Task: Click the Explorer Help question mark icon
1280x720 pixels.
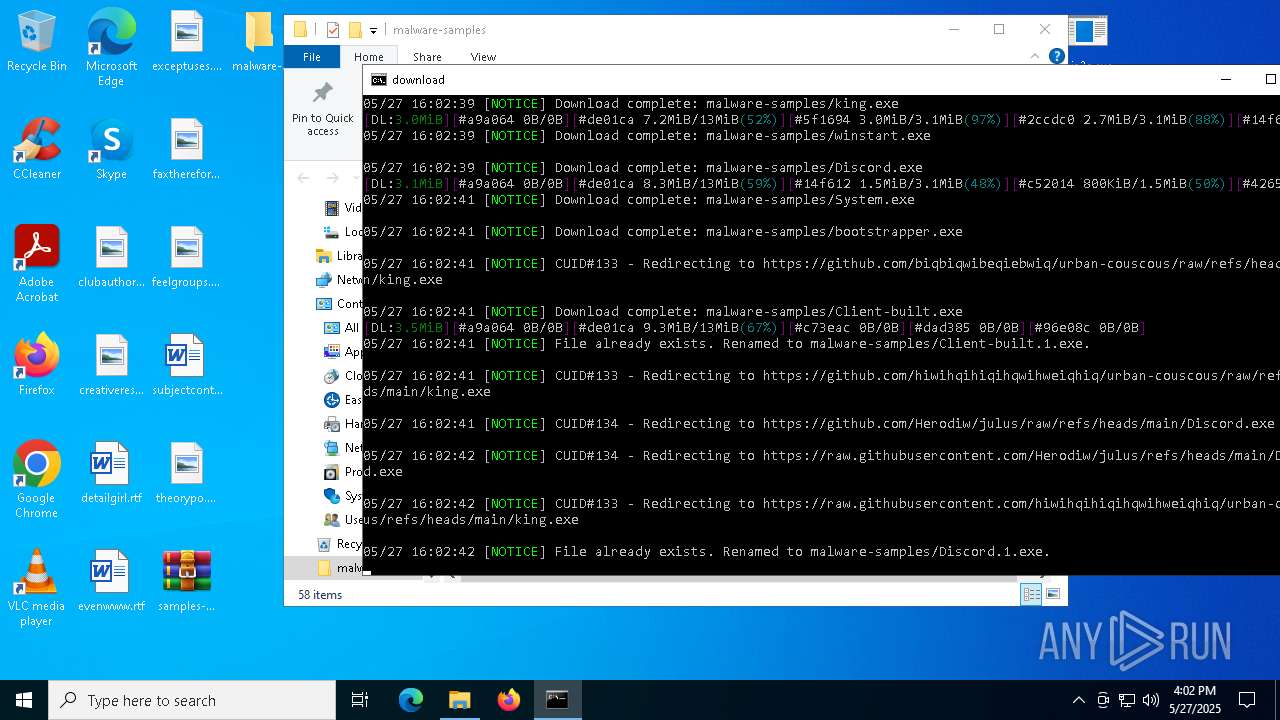Action: pos(1056,56)
